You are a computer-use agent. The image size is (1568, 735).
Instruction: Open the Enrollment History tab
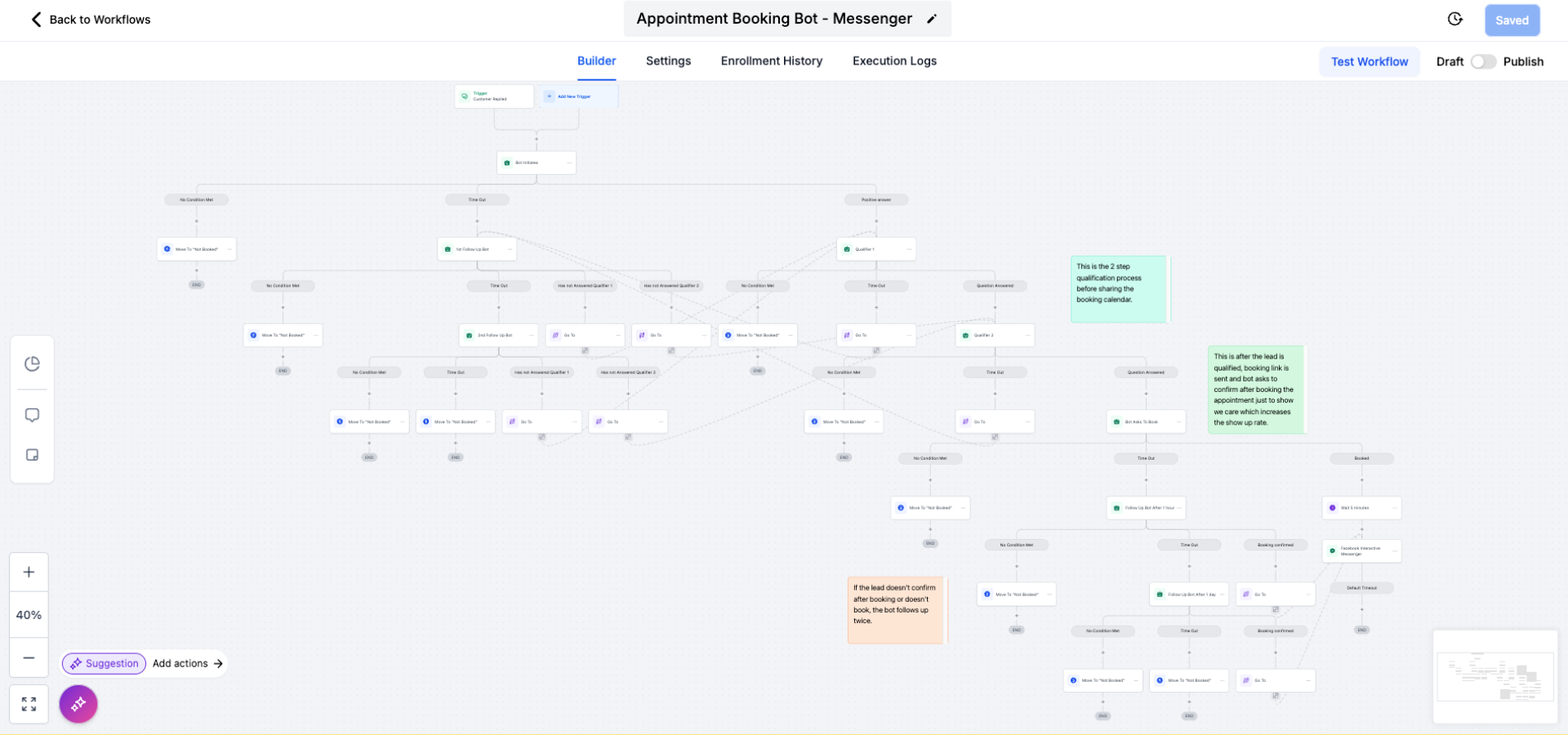pyautogui.click(x=771, y=61)
